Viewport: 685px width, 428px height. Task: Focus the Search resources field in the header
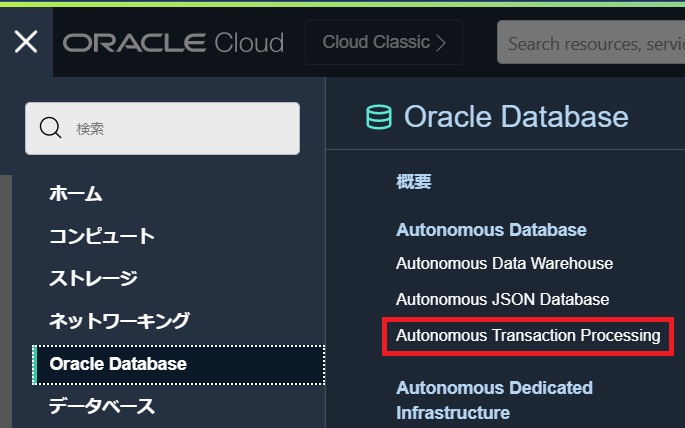click(x=590, y=43)
